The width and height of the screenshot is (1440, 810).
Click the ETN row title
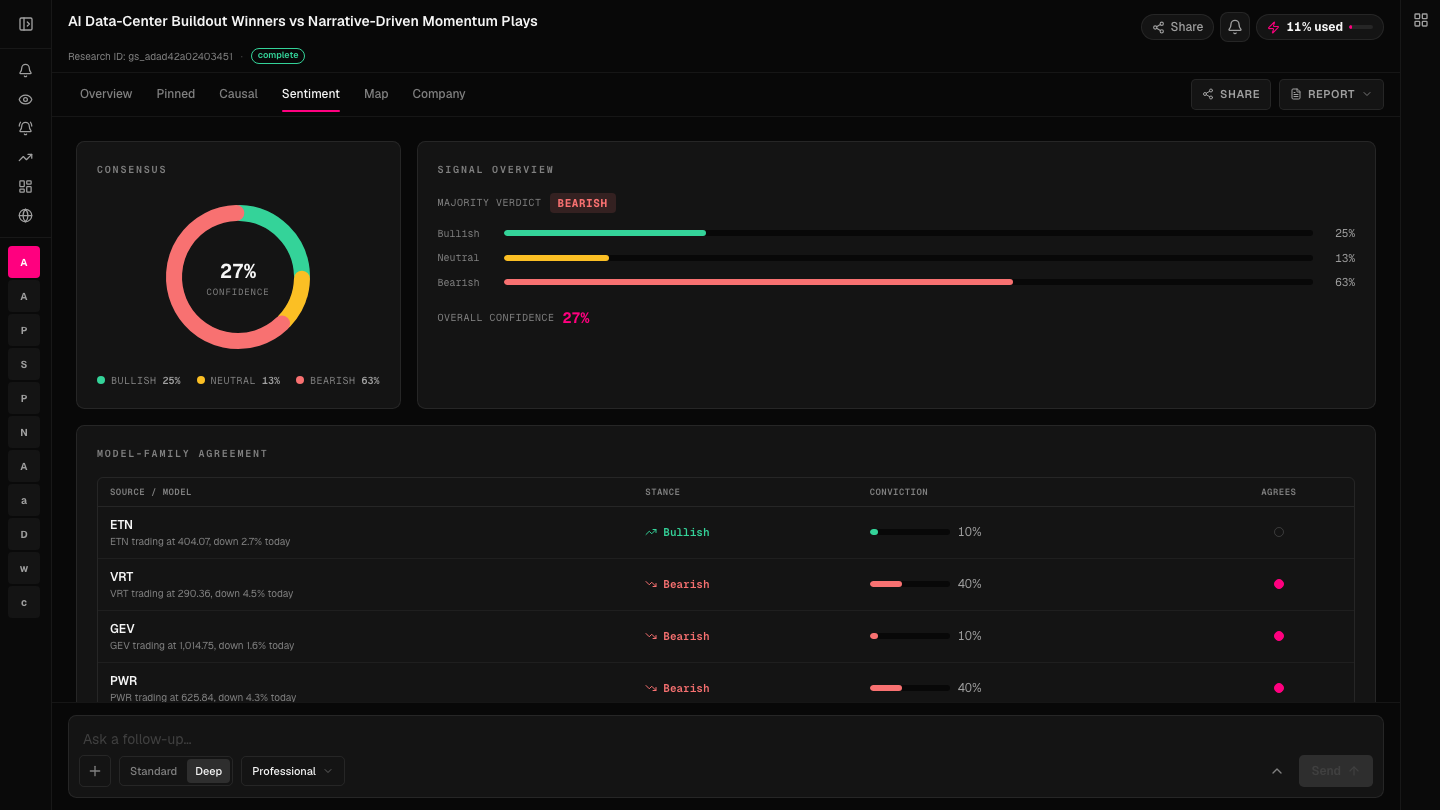point(121,525)
